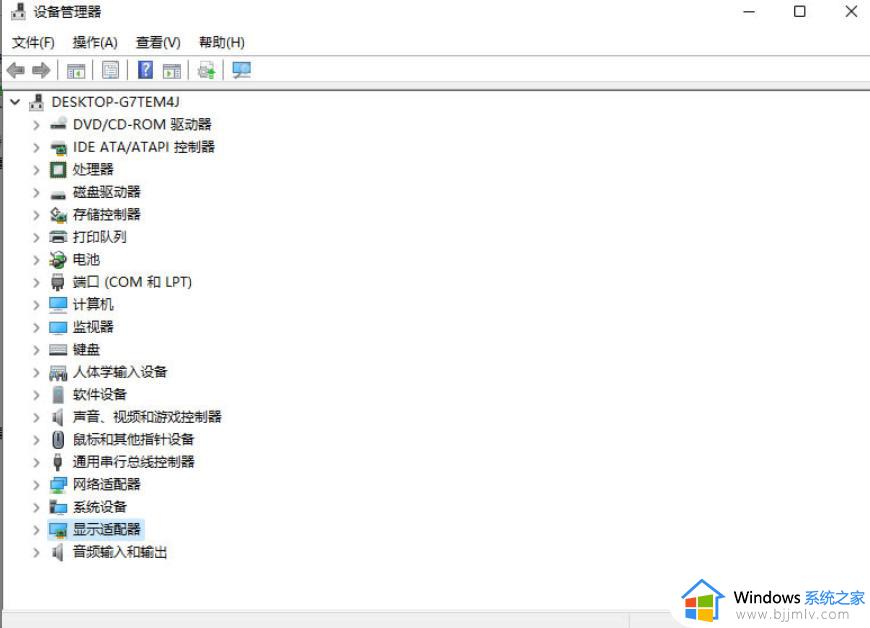The image size is (870, 628).
Task: Select the 鼠标和其他指针设备 label
Action: 133,439
